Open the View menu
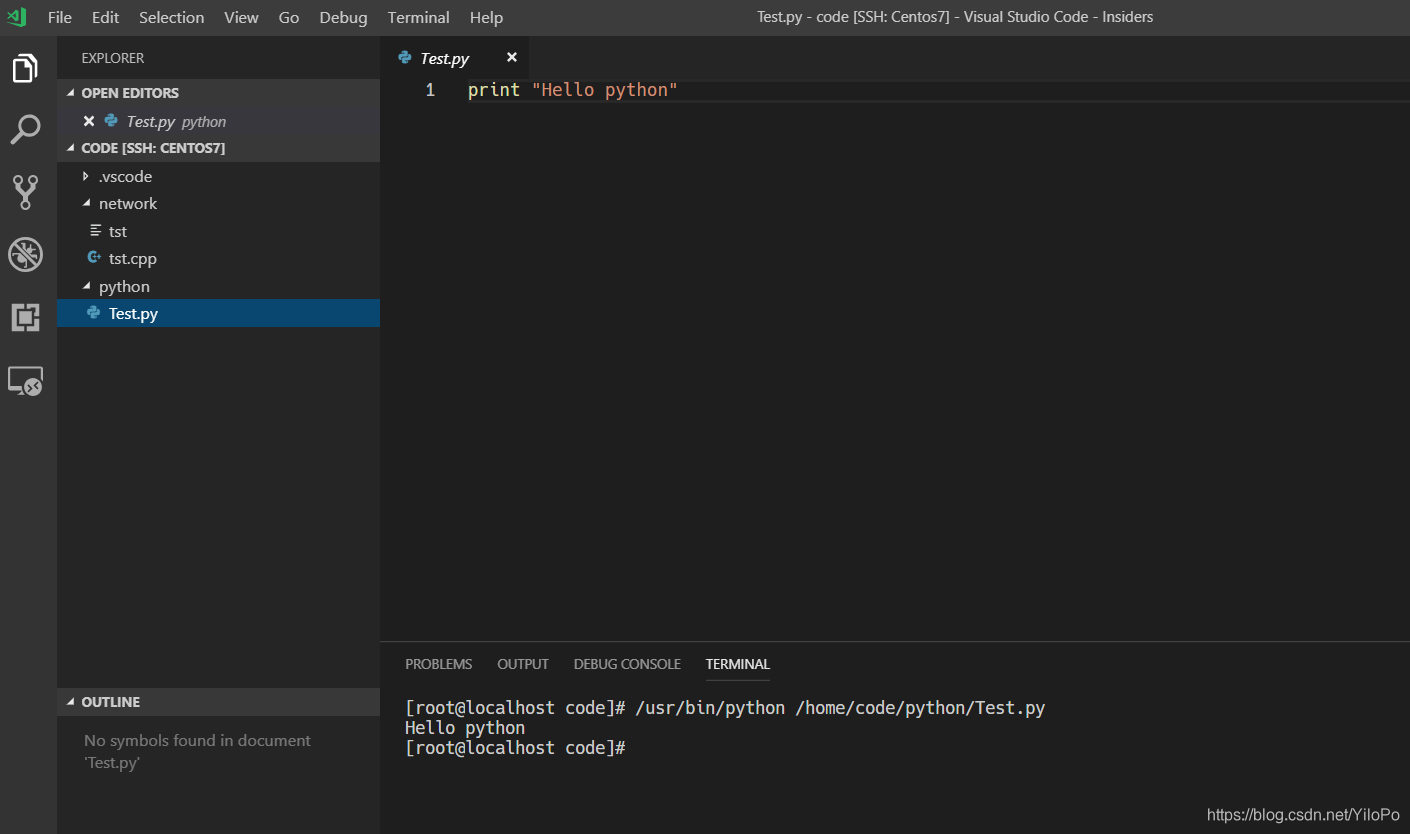The height and width of the screenshot is (834, 1410). click(x=241, y=17)
